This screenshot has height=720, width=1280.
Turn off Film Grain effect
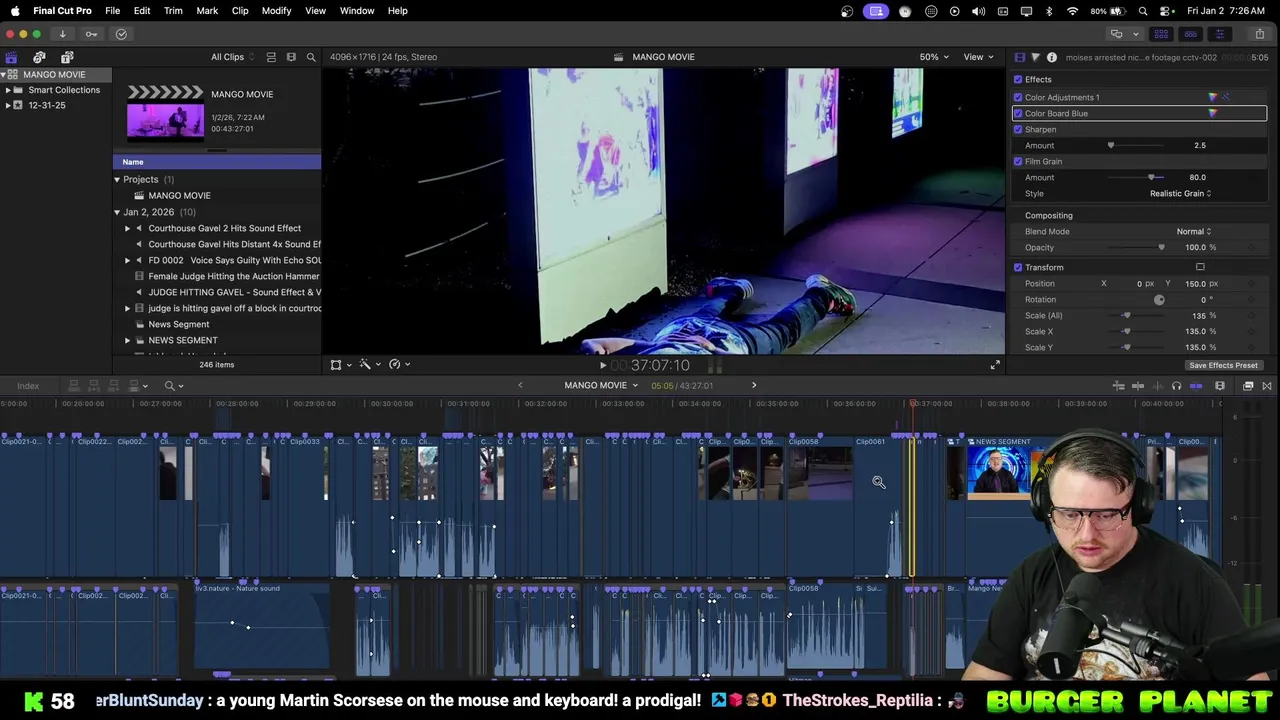(x=1018, y=161)
